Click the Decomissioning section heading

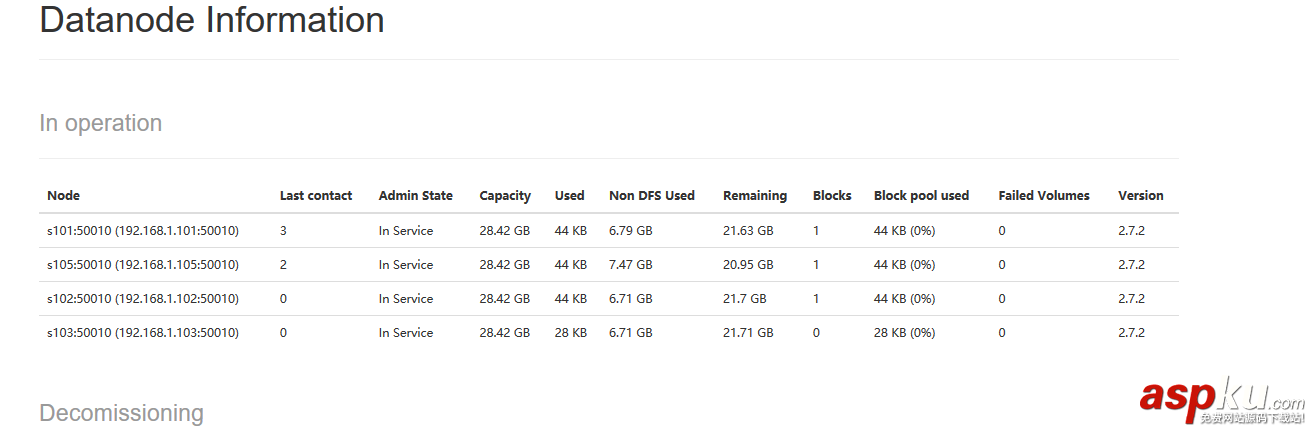coord(121,413)
